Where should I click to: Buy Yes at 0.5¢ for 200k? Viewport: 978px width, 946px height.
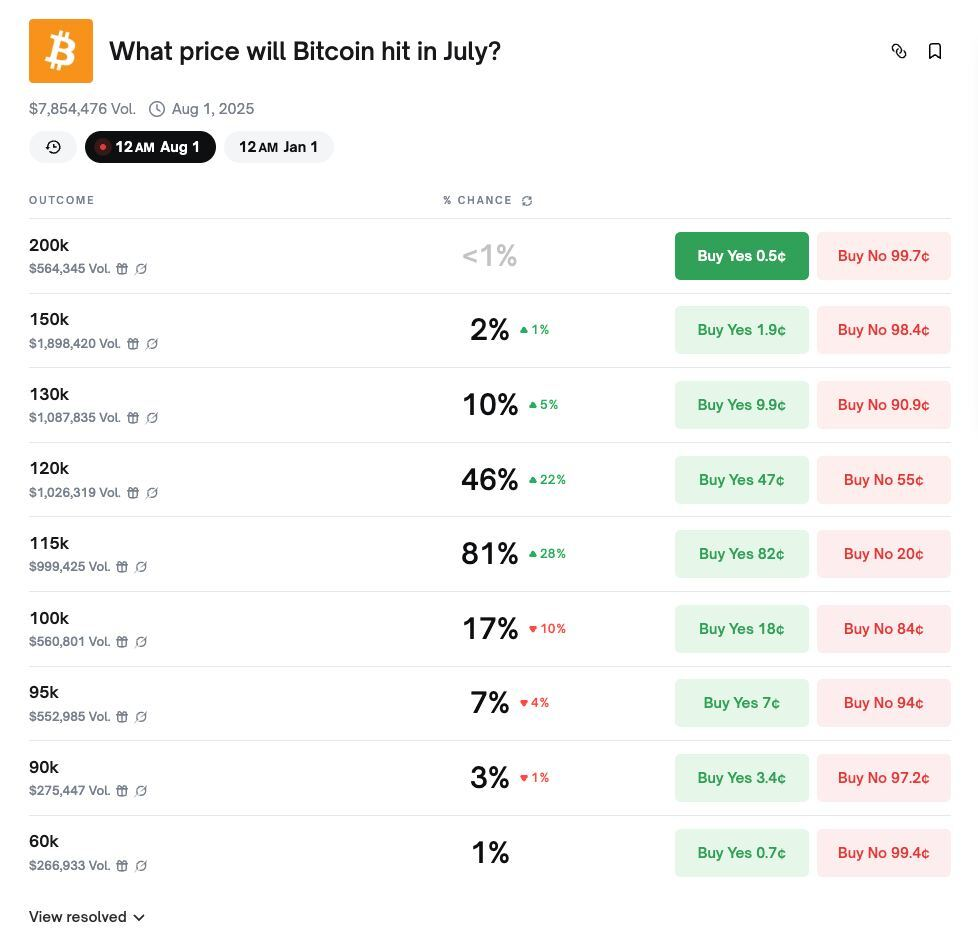click(741, 256)
